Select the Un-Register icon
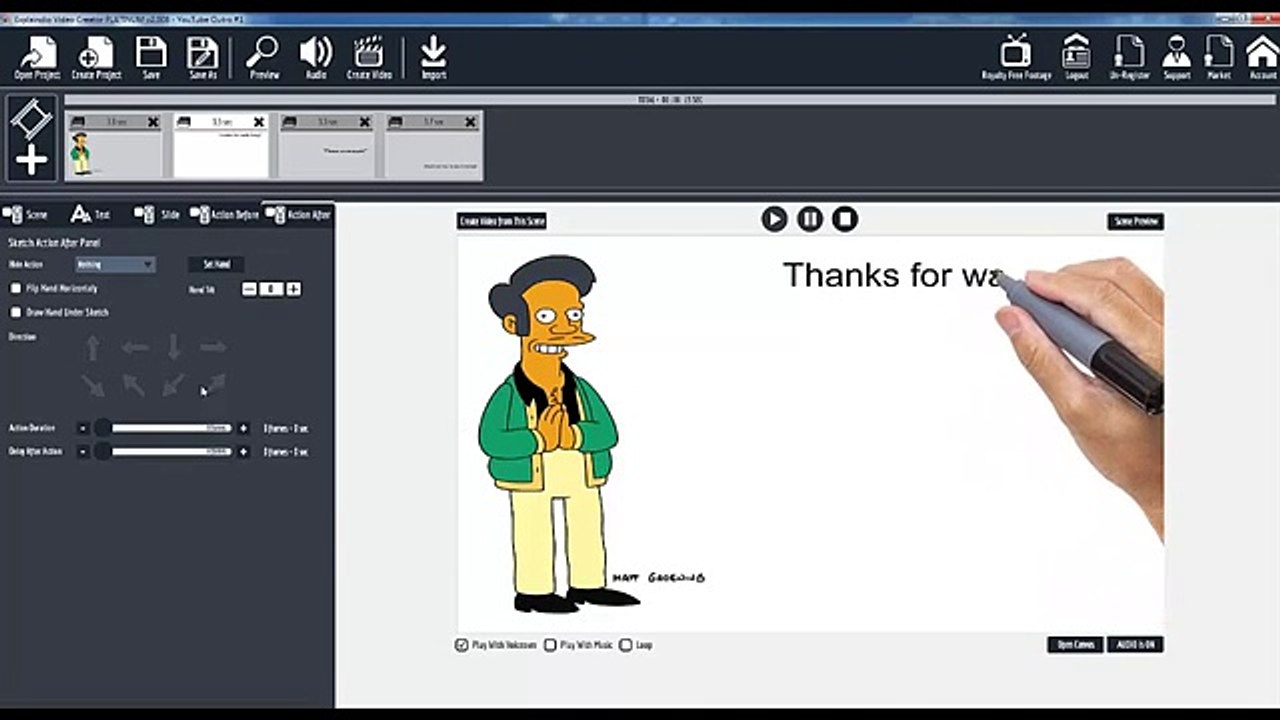Screen dimensions: 1280x720 (1129, 58)
